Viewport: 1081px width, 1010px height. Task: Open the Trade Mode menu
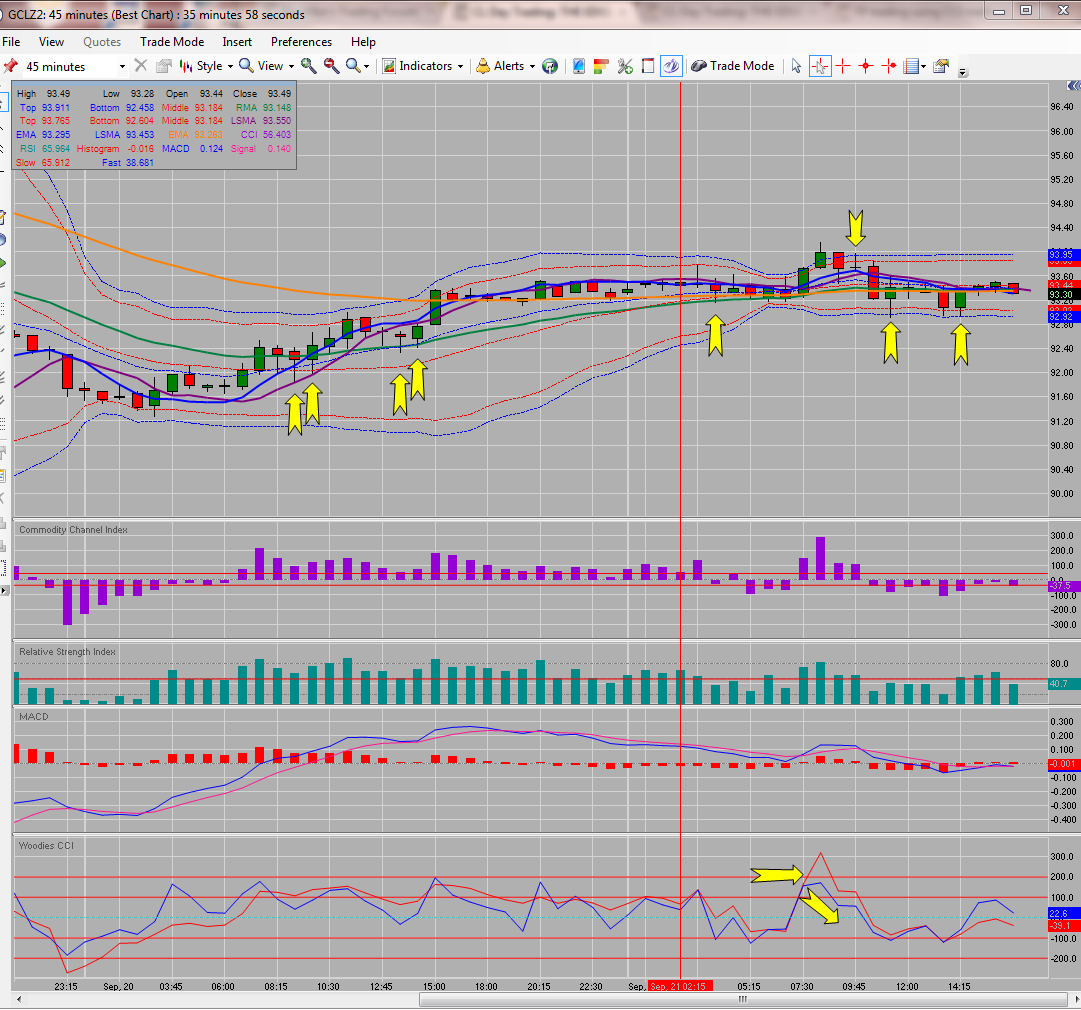pos(172,42)
